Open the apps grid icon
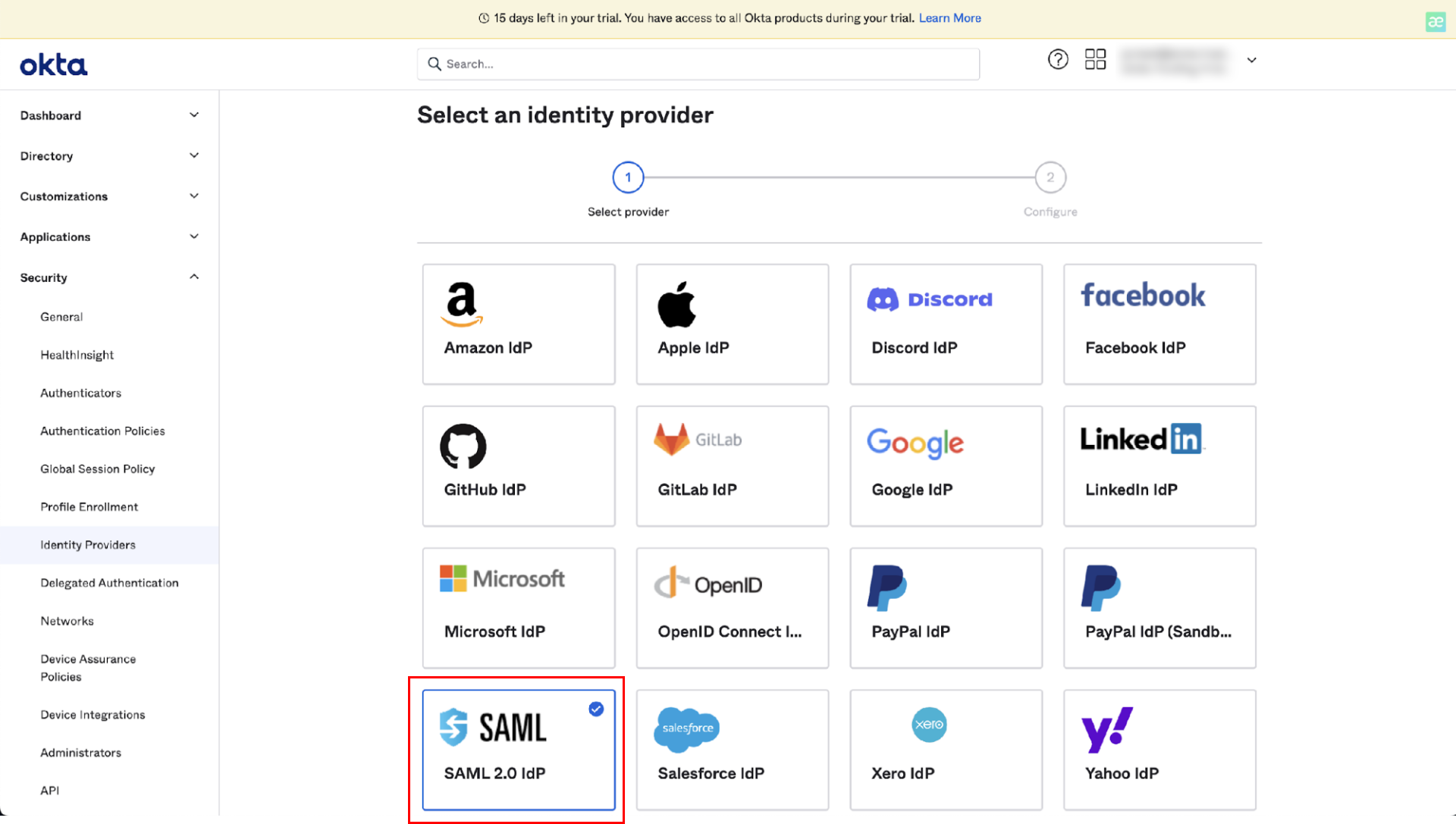This screenshot has width=1456, height=824. tap(1095, 59)
